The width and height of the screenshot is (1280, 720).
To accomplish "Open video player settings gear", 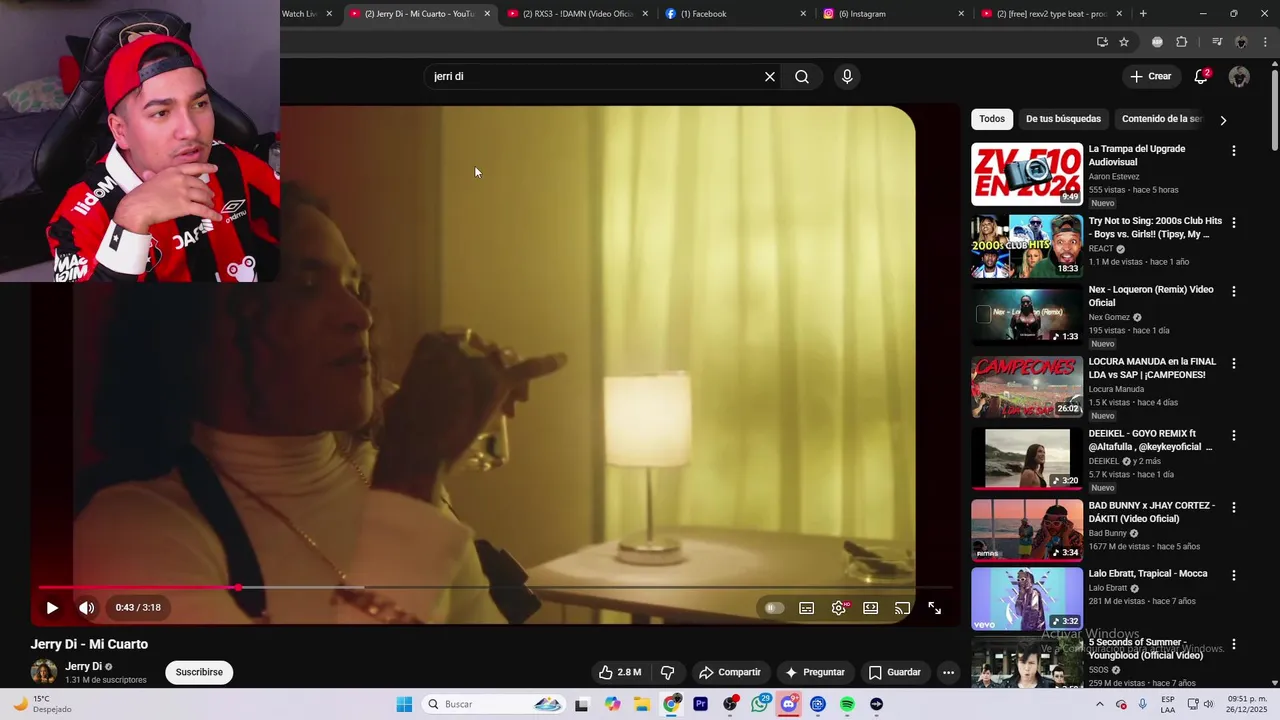I will [839, 607].
